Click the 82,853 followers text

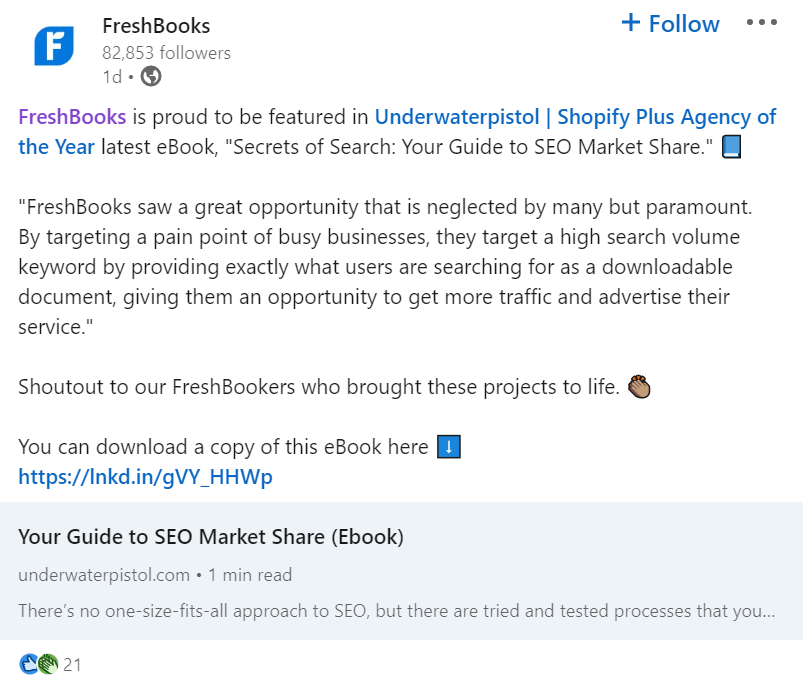click(166, 52)
